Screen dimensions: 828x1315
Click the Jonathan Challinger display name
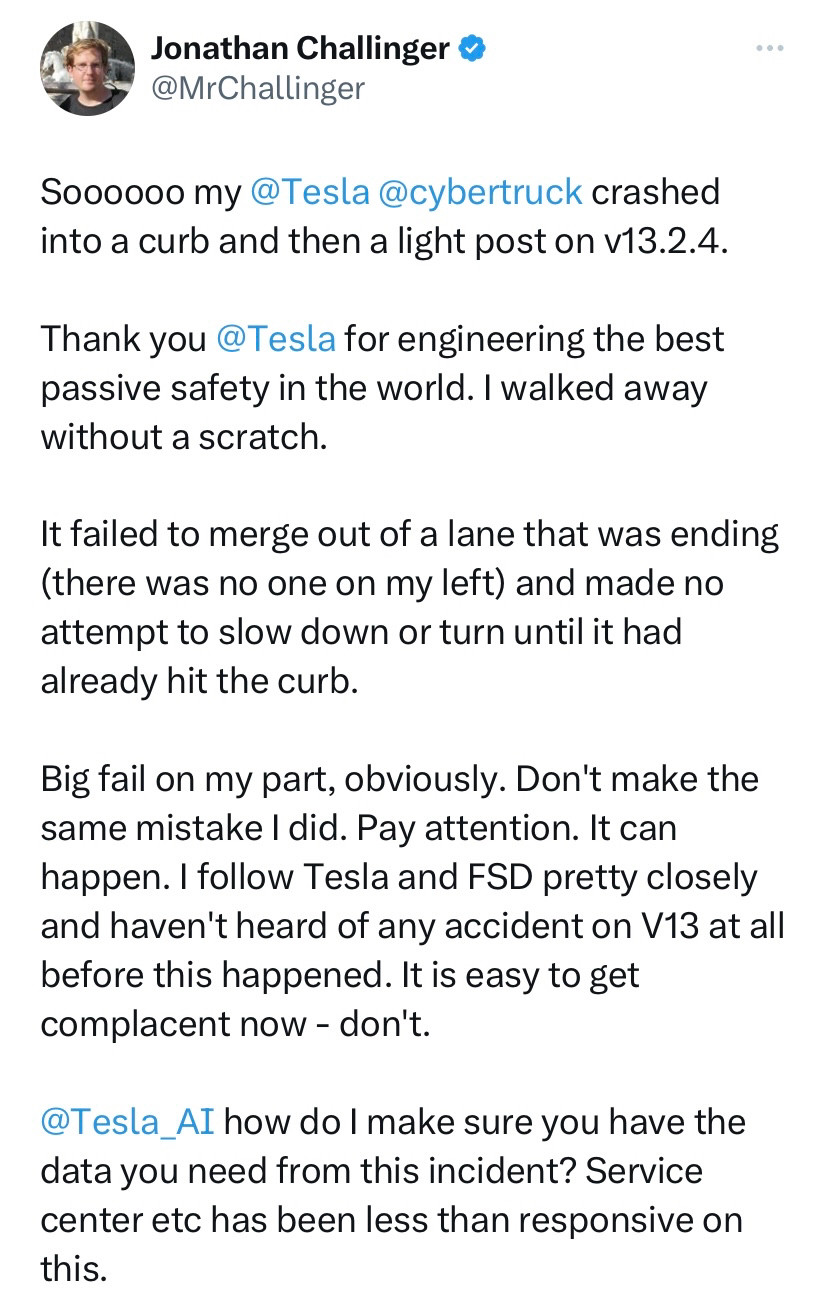click(x=300, y=46)
